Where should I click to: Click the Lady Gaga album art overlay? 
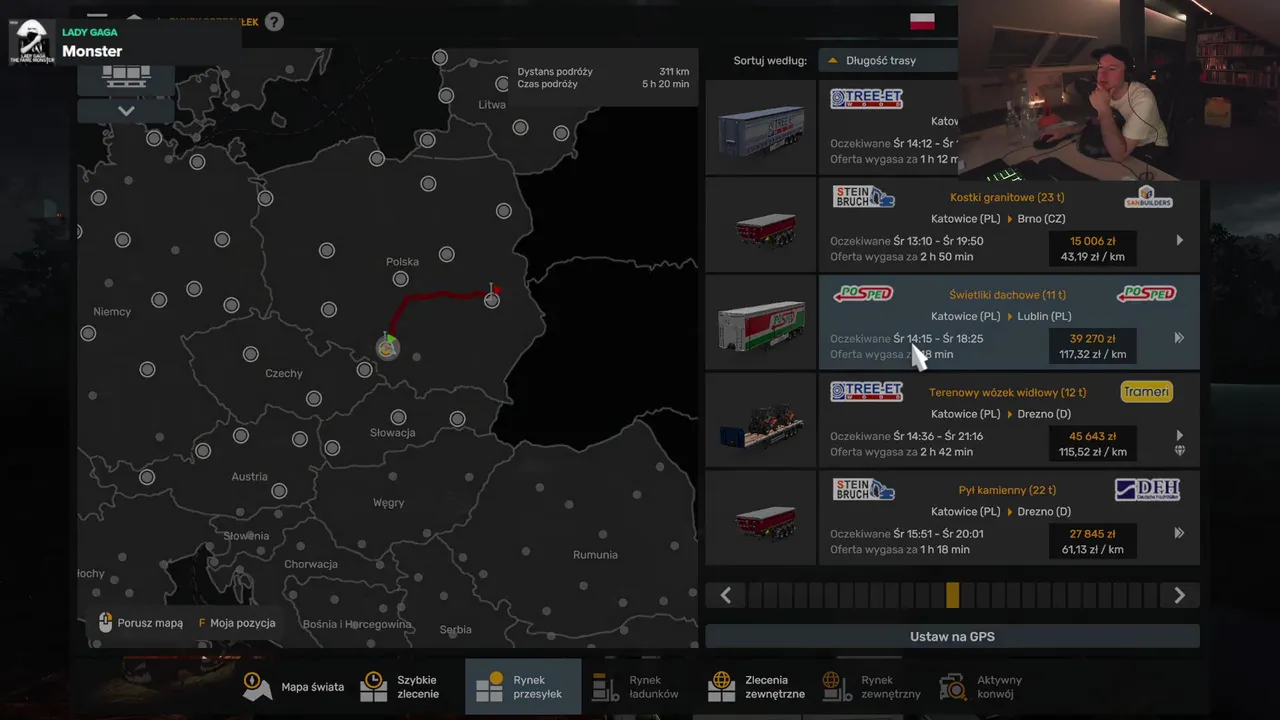pos(31,42)
